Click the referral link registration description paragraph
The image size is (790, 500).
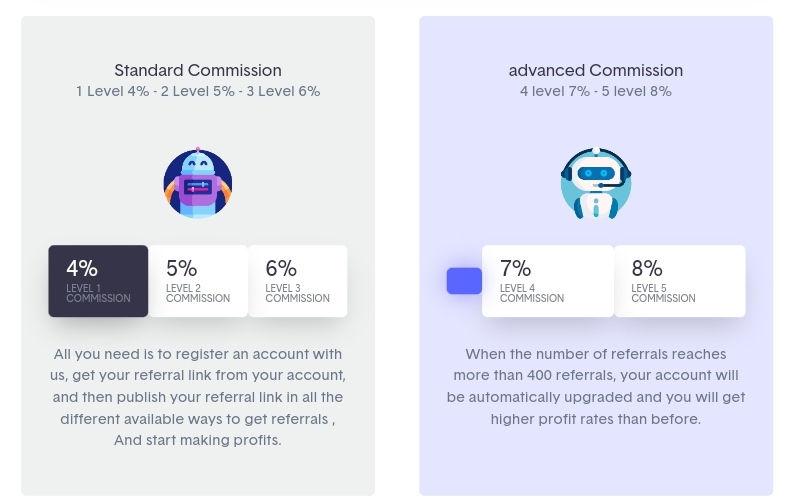198,397
